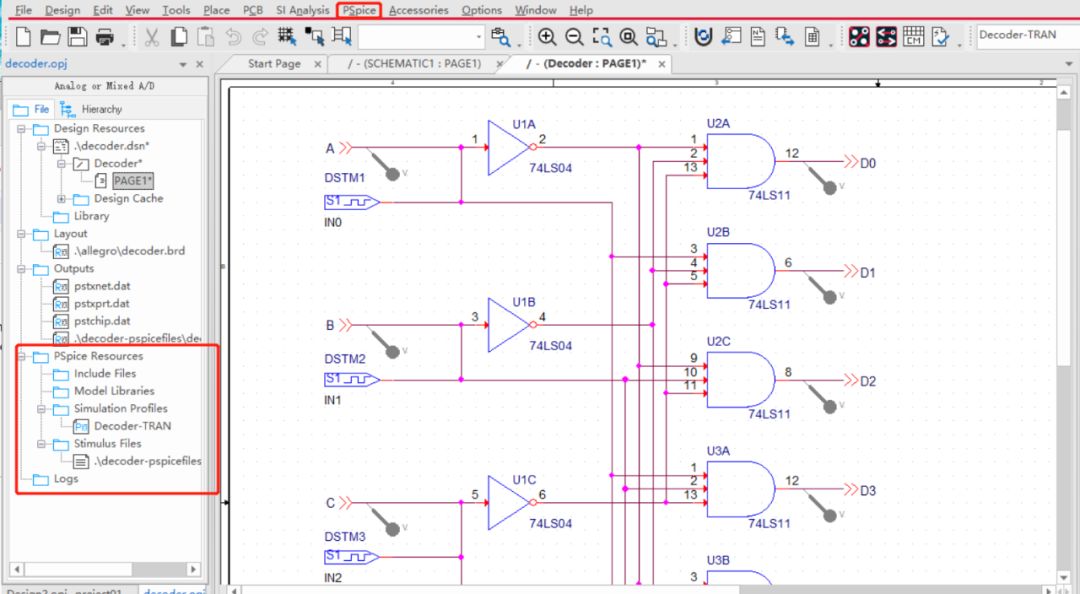Select the U1A 74LS04 inverter
The height and width of the screenshot is (594, 1080).
point(510,147)
